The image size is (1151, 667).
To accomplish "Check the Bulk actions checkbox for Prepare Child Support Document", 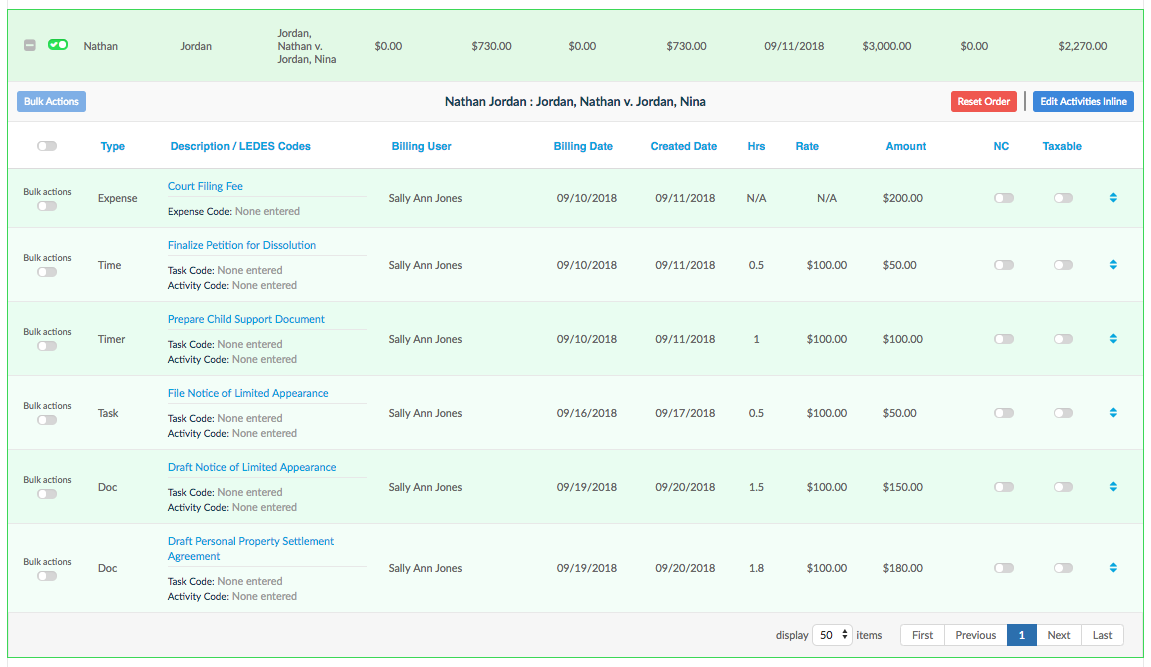I will pyautogui.click(x=47, y=343).
